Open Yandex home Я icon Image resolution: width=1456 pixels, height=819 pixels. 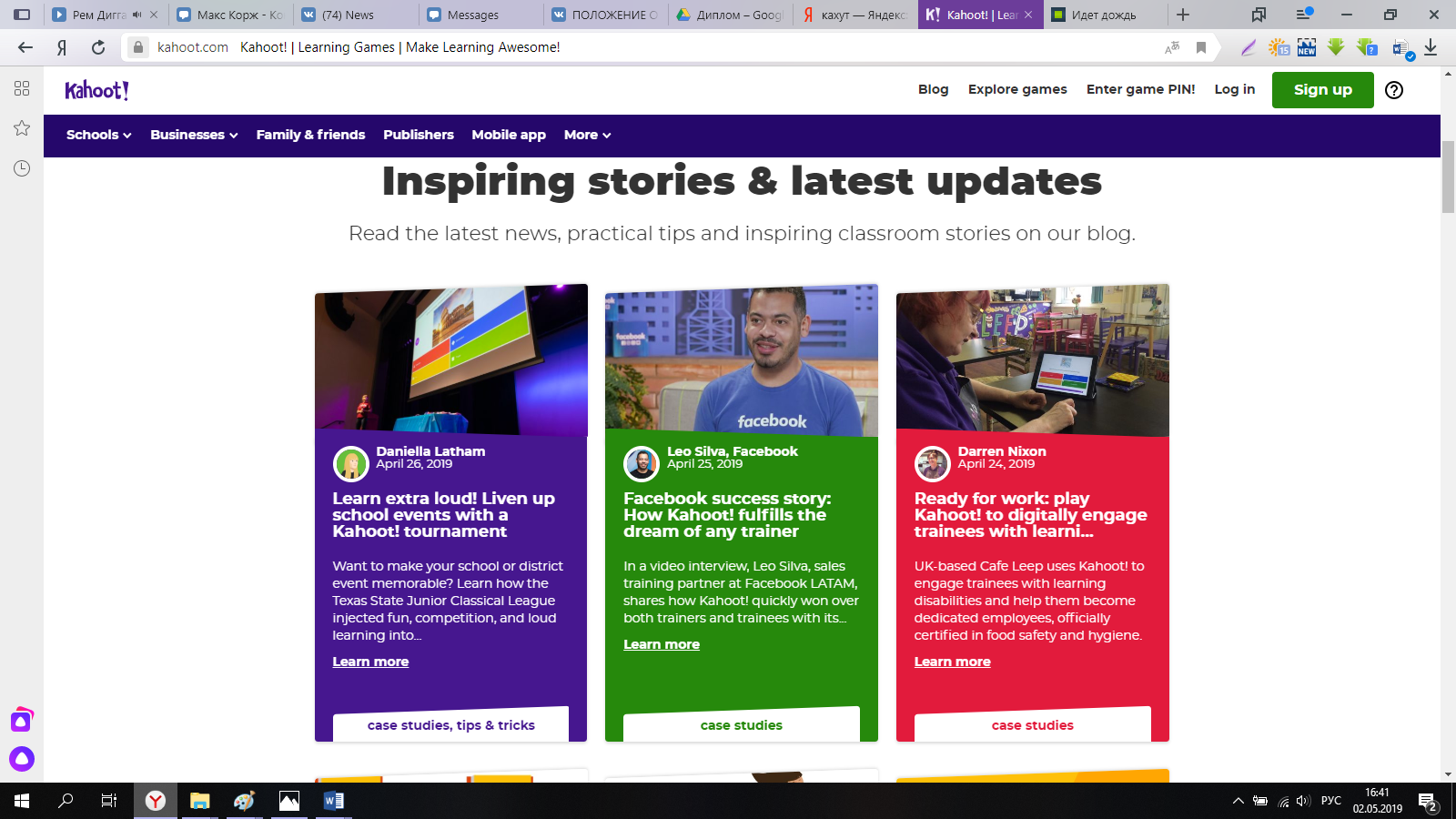coord(62,47)
